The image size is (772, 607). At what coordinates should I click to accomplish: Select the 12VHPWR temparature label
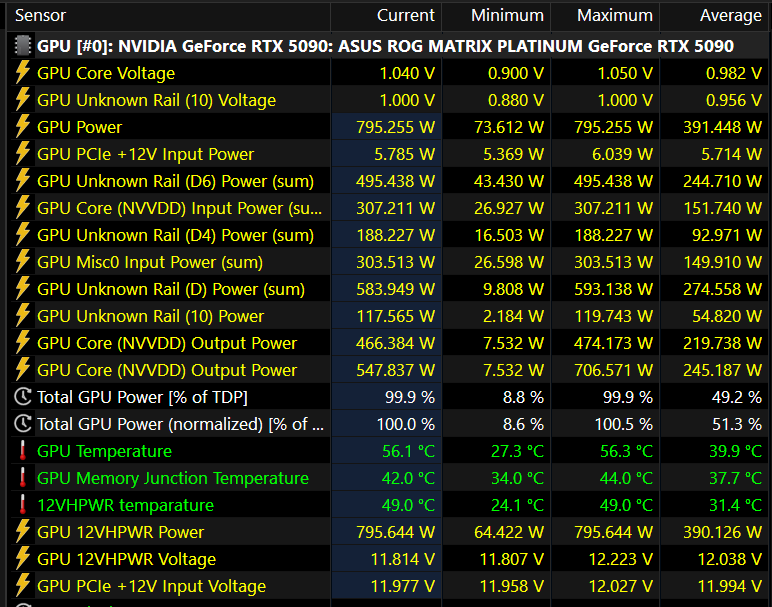tap(126, 506)
